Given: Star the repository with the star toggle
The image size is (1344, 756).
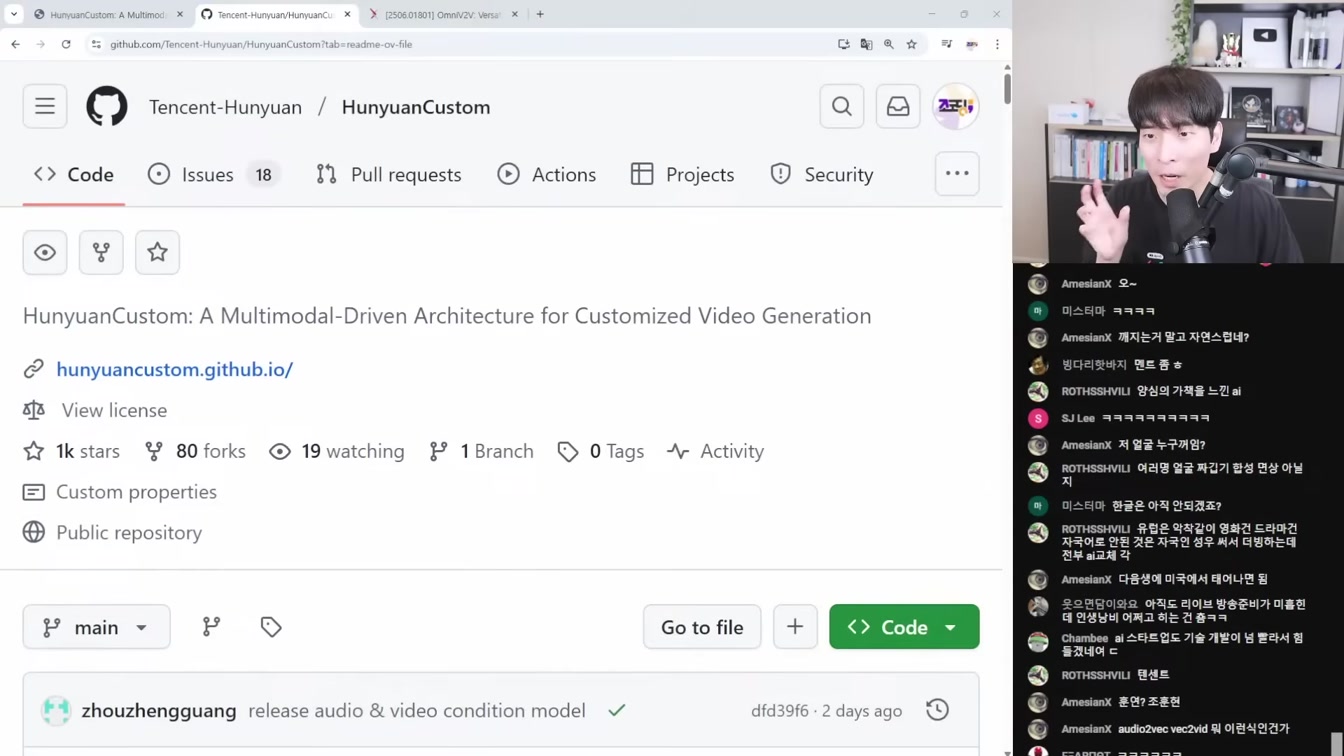Looking at the screenshot, I should tap(157, 252).
